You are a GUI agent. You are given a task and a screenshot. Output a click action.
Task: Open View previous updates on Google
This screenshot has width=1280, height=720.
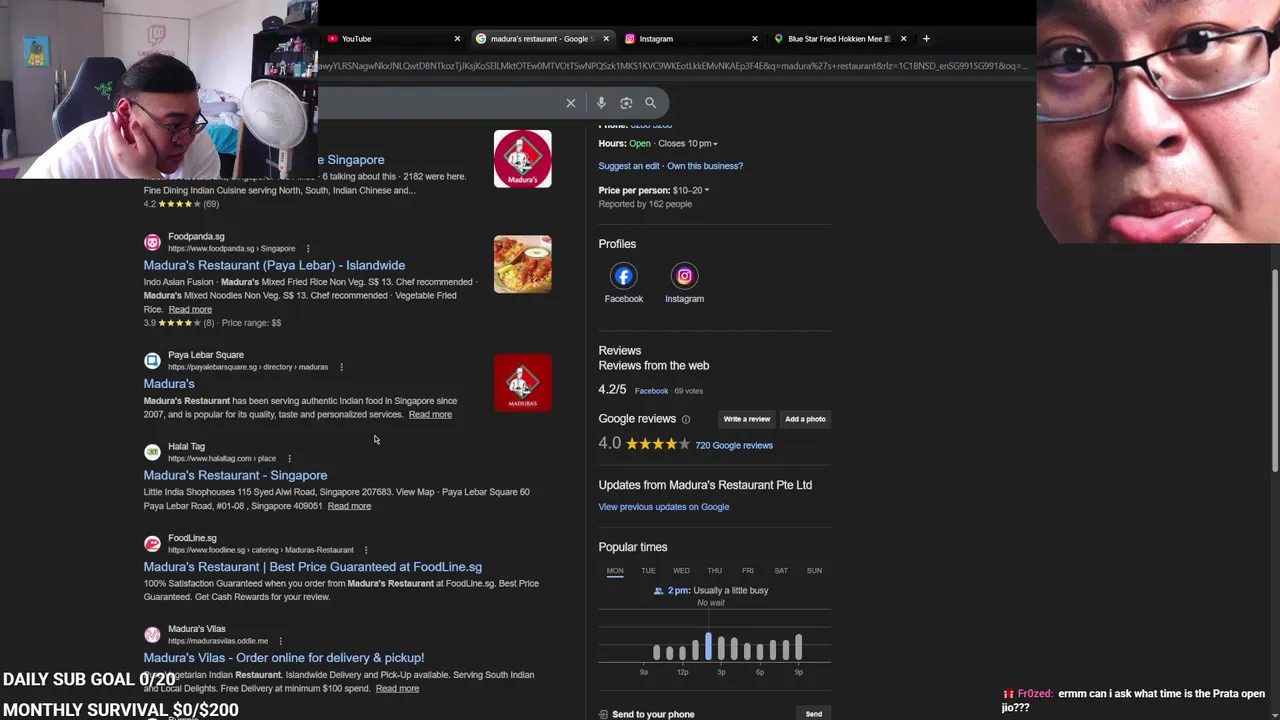pos(664,507)
